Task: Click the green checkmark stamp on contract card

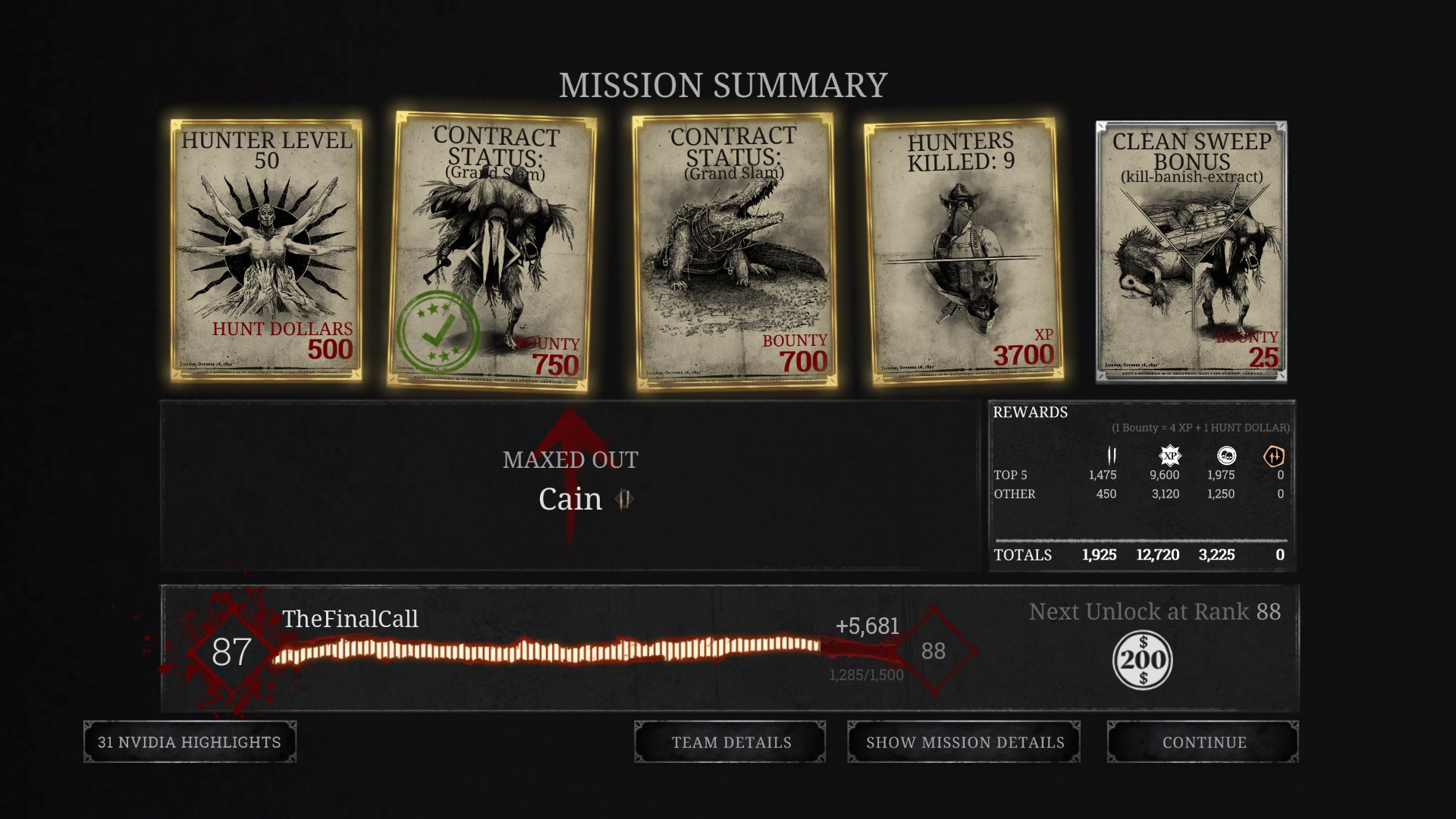Action: click(x=438, y=332)
